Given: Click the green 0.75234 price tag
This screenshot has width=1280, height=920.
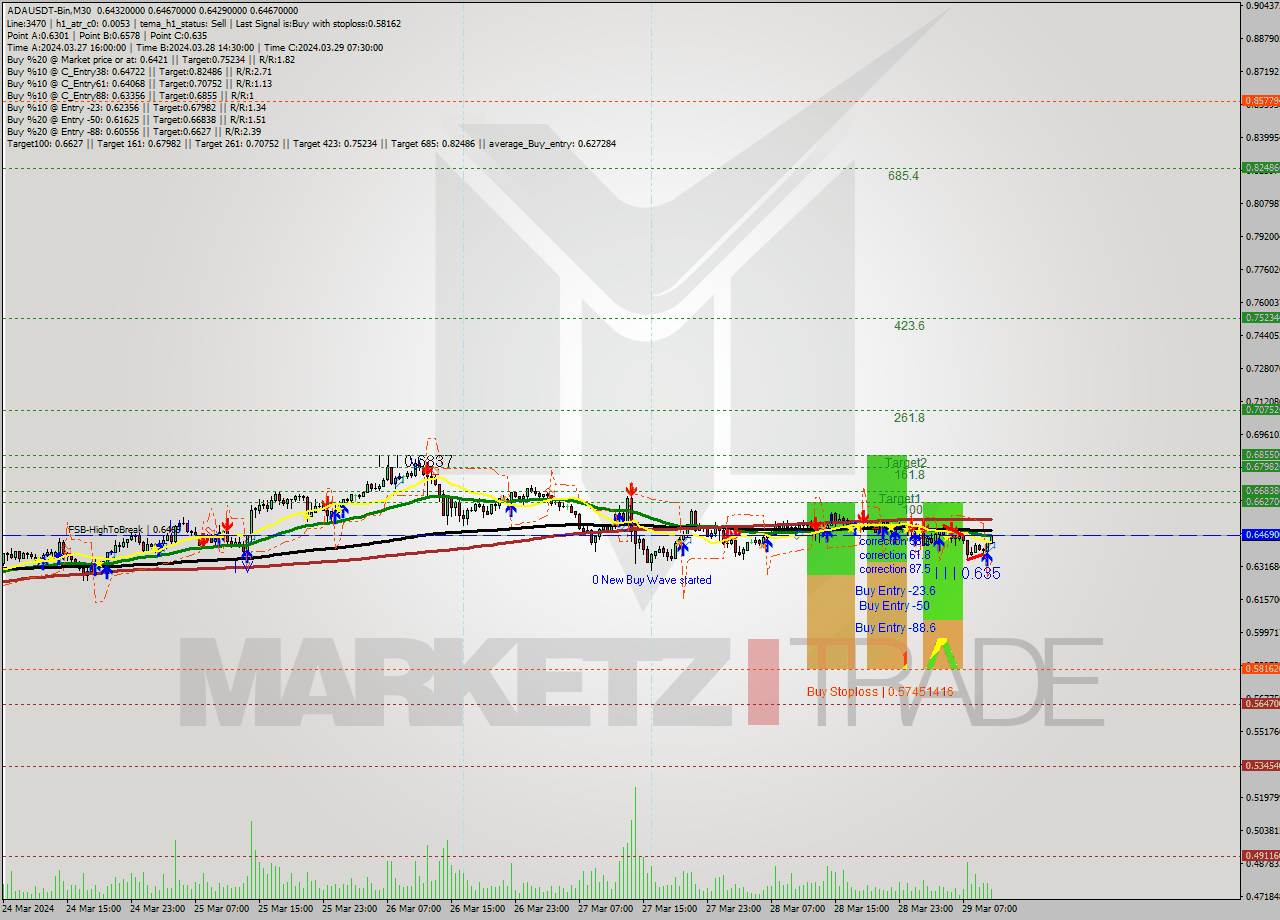Looking at the screenshot, I should tap(1261, 317).
